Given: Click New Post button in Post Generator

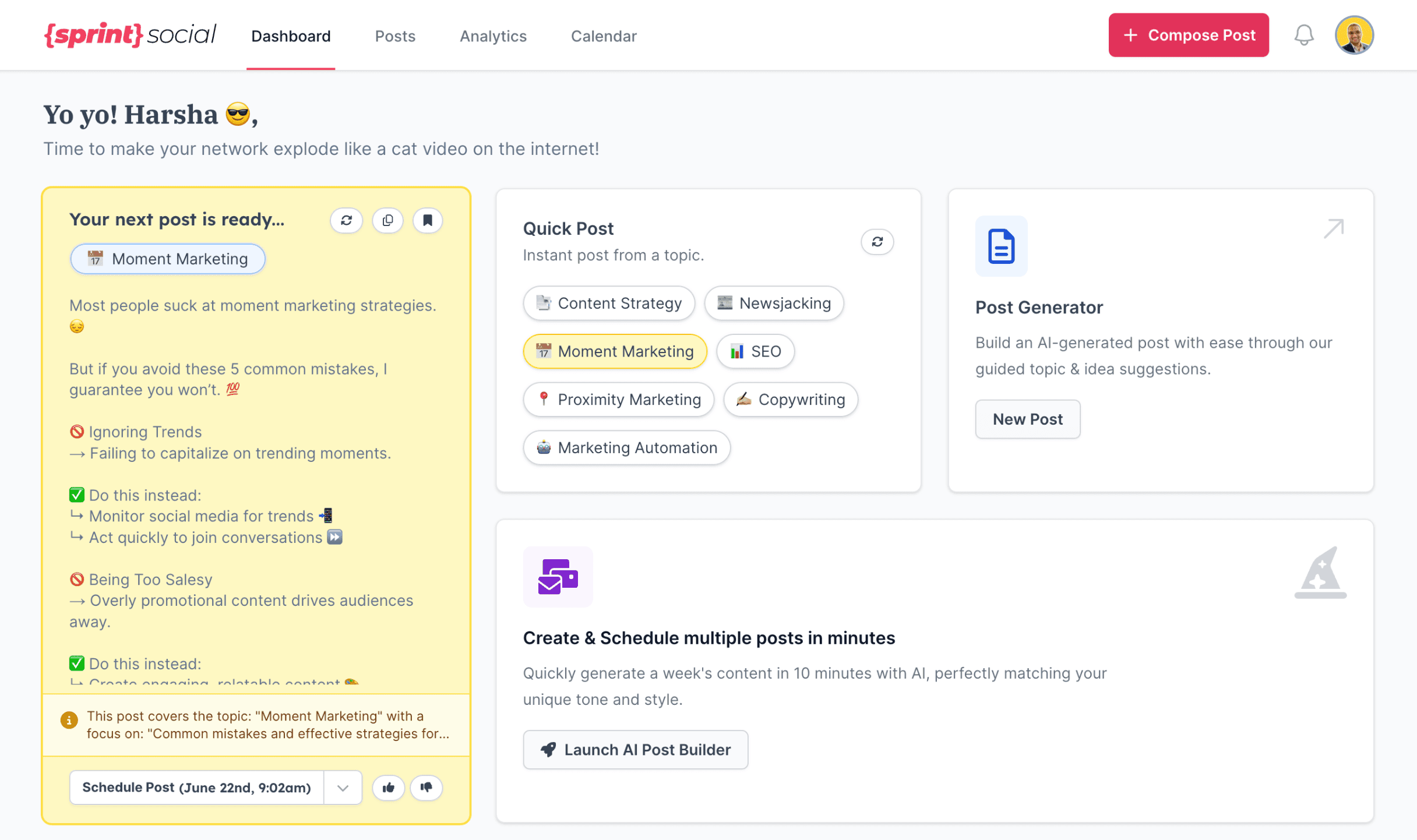Looking at the screenshot, I should (x=1028, y=419).
